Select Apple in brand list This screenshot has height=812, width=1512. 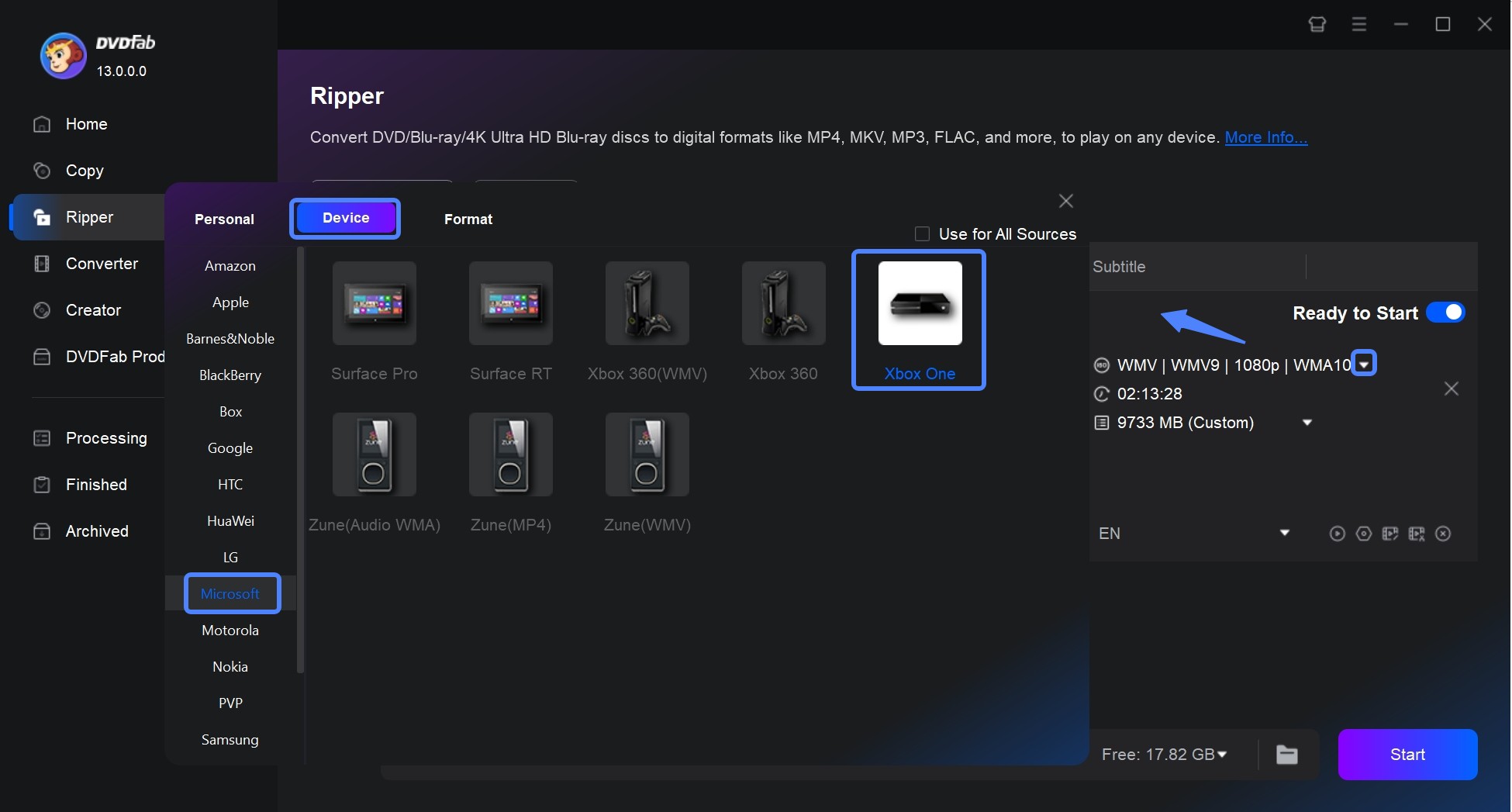[230, 302]
